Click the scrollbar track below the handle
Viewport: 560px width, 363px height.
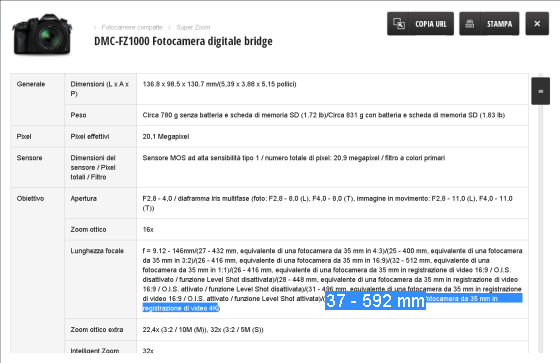click(x=540, y=229)
